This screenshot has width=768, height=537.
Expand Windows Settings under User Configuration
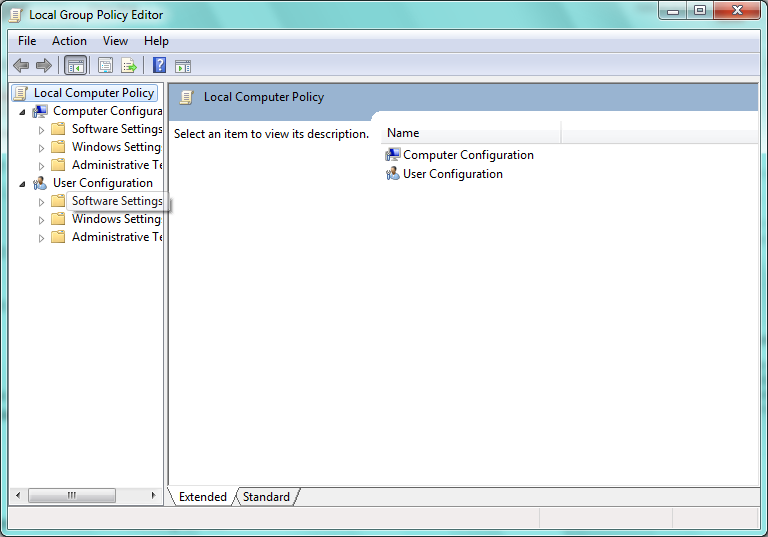(x=42, y=220)
